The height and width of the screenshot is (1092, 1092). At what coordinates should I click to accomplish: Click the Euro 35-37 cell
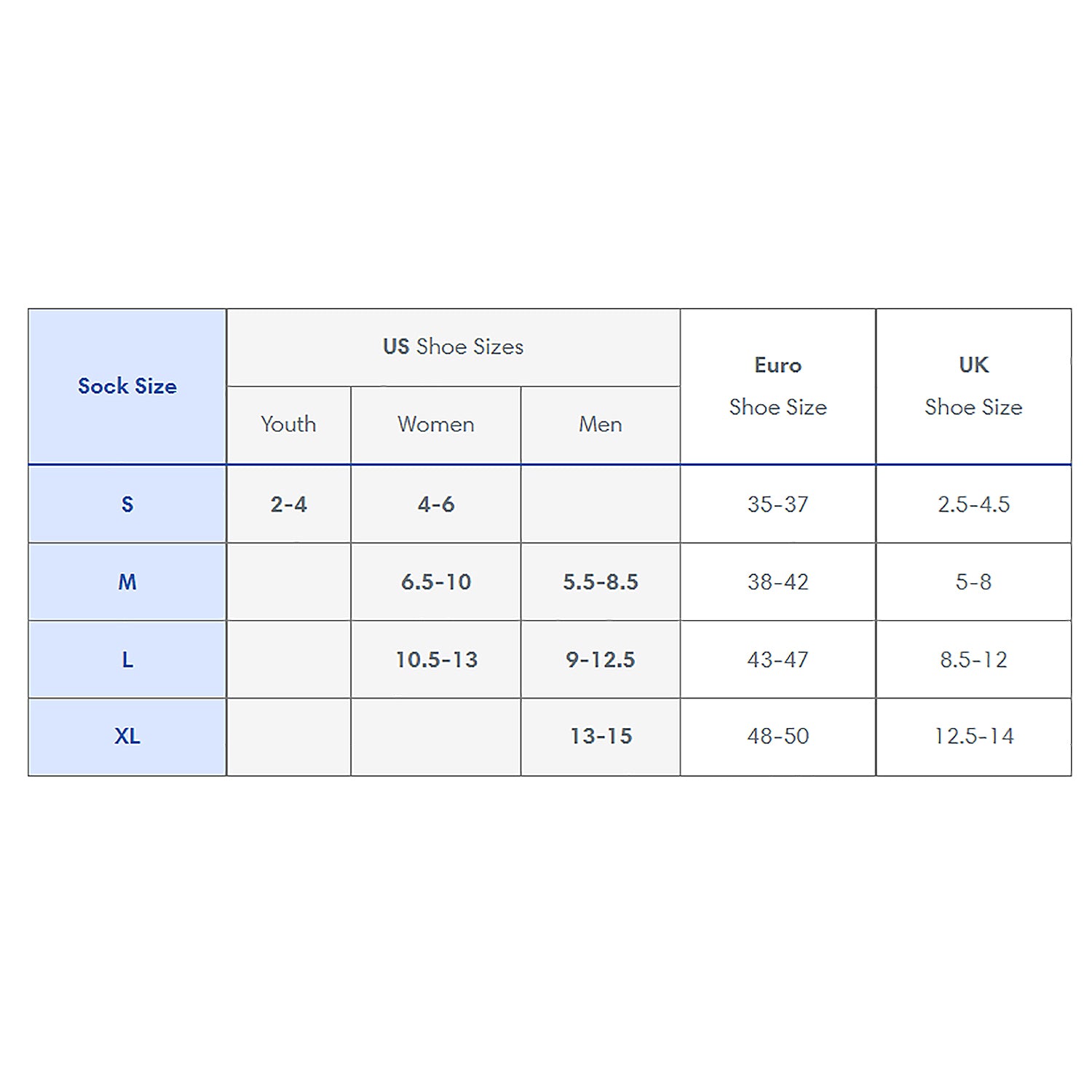tap(778, 504)
